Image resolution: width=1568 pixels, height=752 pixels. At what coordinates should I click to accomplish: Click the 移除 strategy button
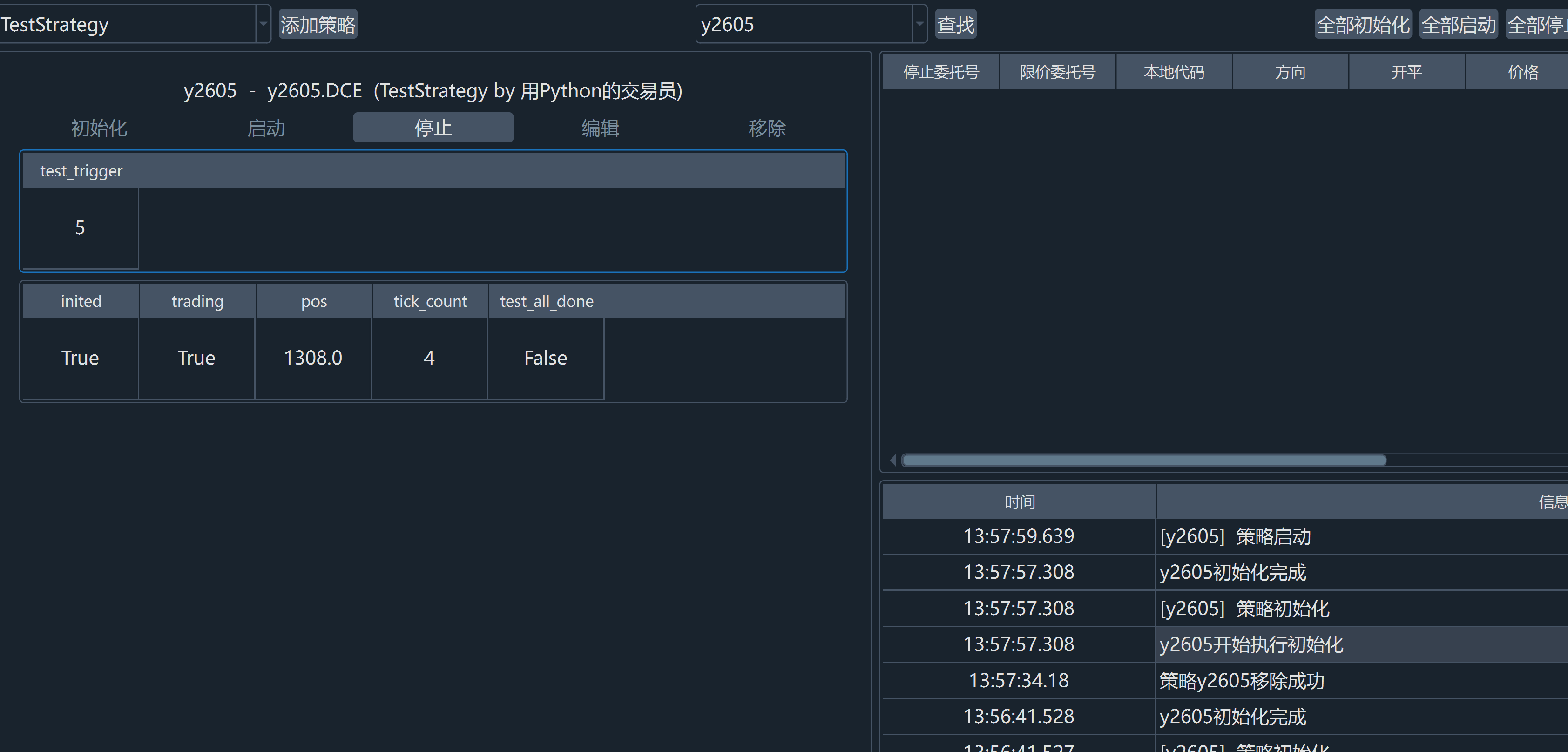coord(767,128)
